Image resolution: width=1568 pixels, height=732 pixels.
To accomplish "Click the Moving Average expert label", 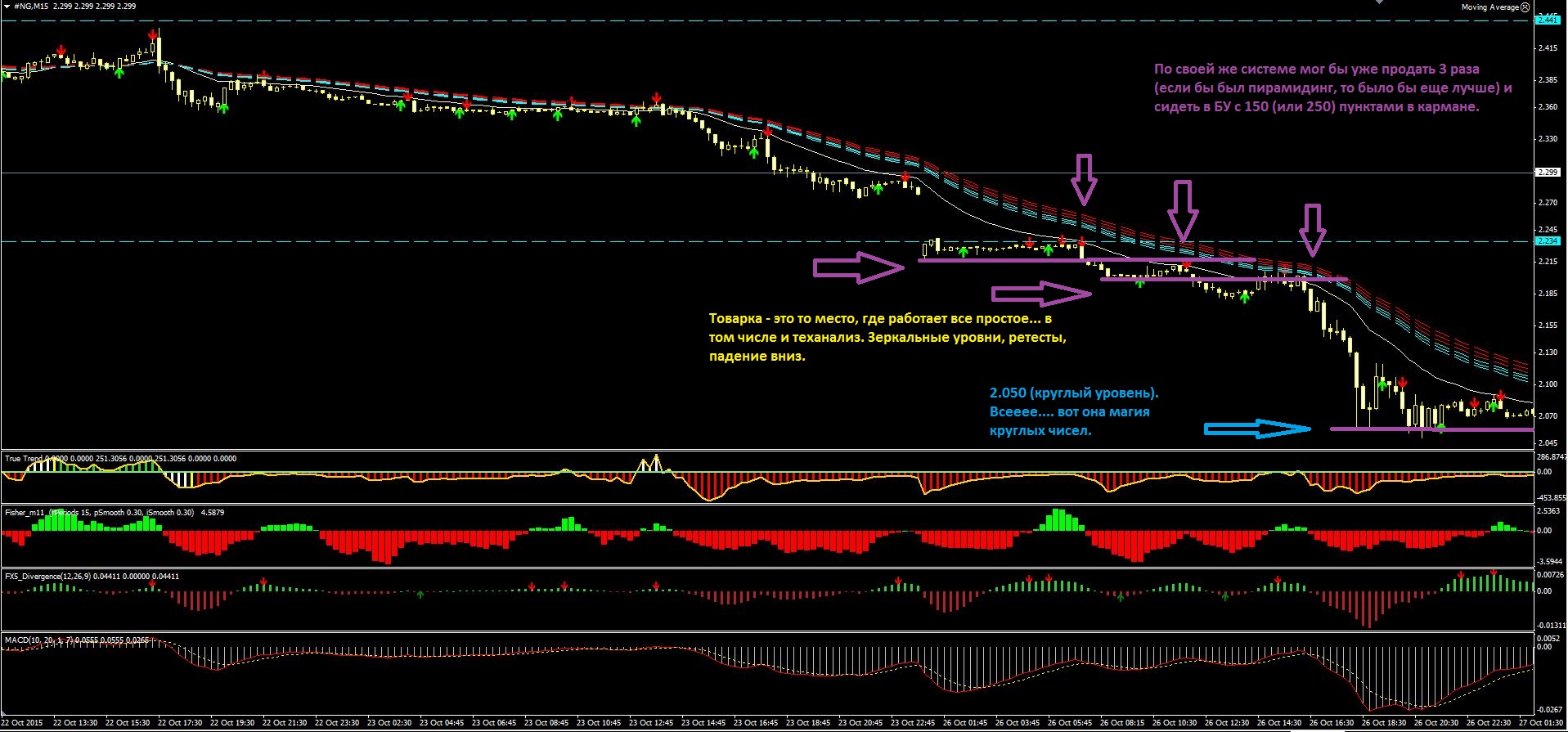I will coord(1490,7).
